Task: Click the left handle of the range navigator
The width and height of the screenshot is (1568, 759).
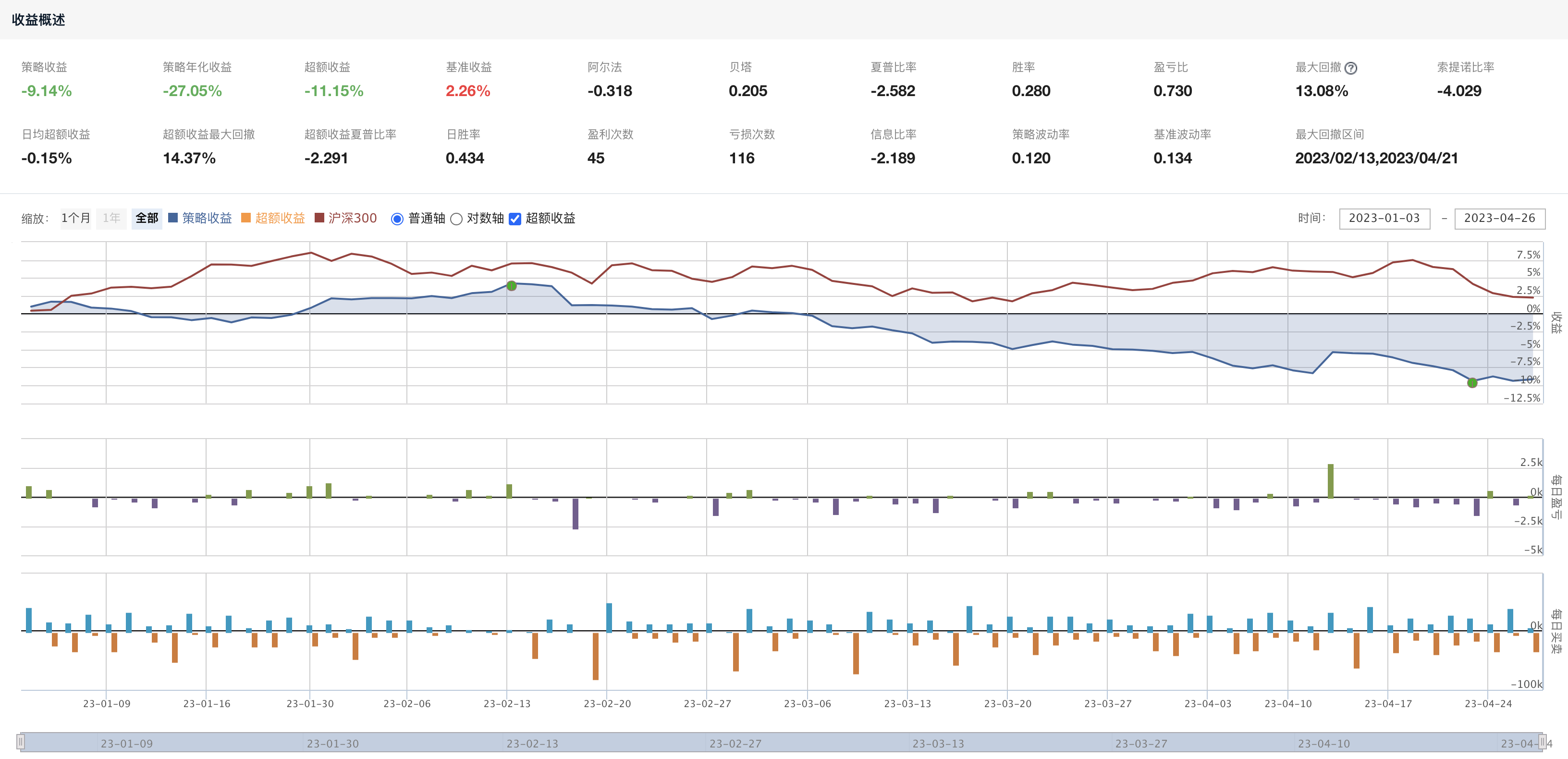Action: [x=21, y=741]
